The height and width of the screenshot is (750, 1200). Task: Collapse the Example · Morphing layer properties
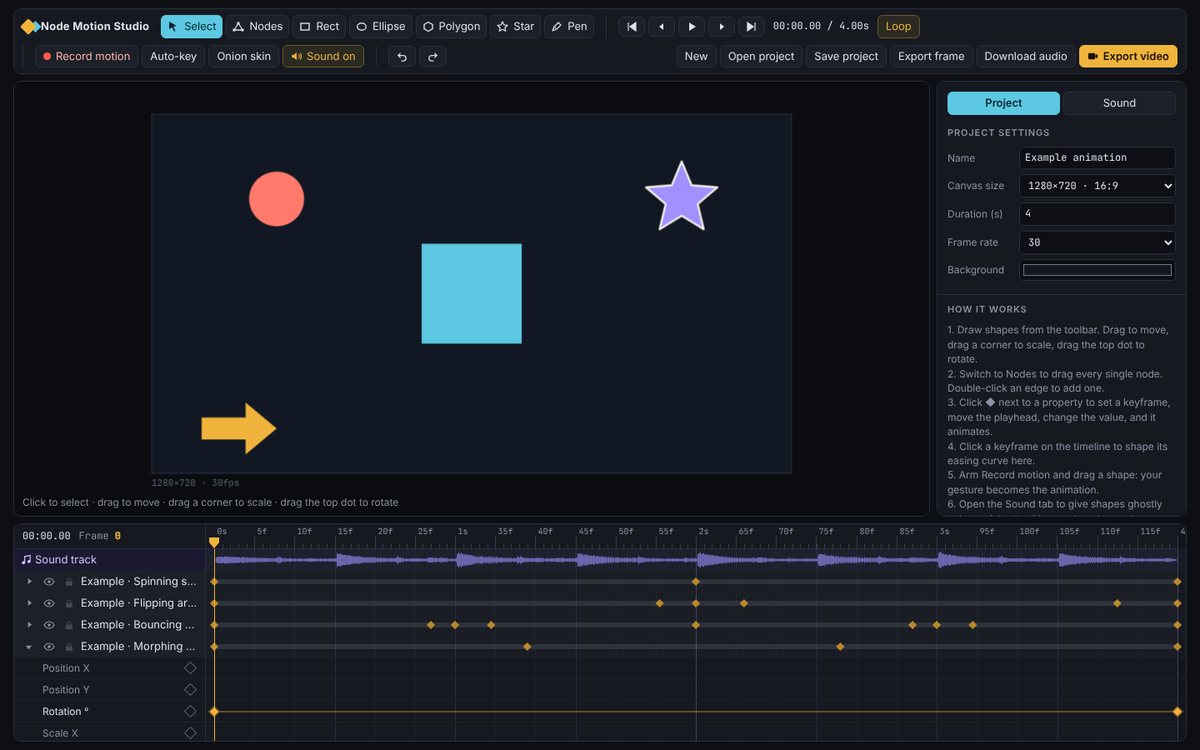pos(29,647)
